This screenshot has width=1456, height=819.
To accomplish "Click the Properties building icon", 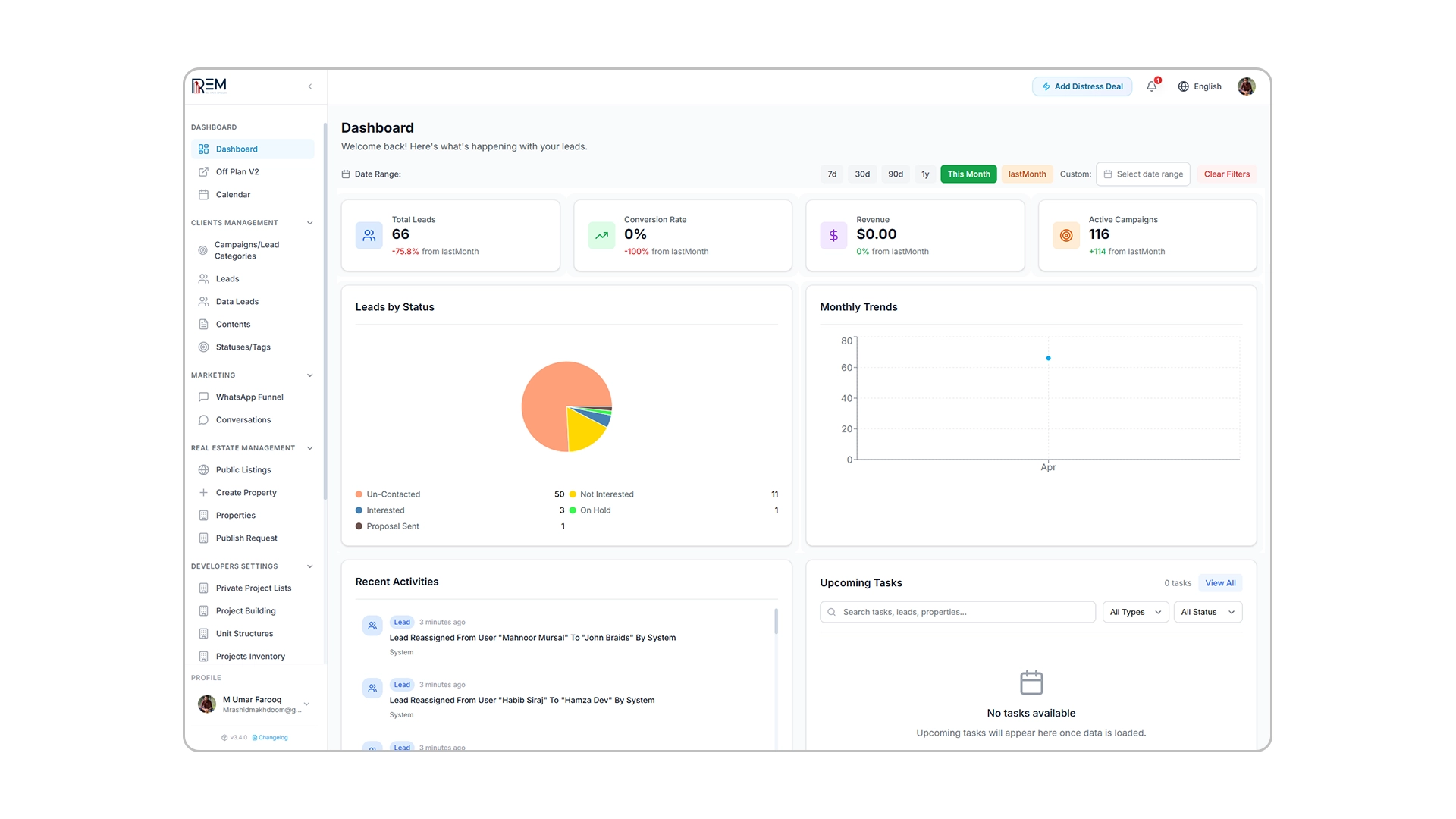I will (x=203, y=516).
